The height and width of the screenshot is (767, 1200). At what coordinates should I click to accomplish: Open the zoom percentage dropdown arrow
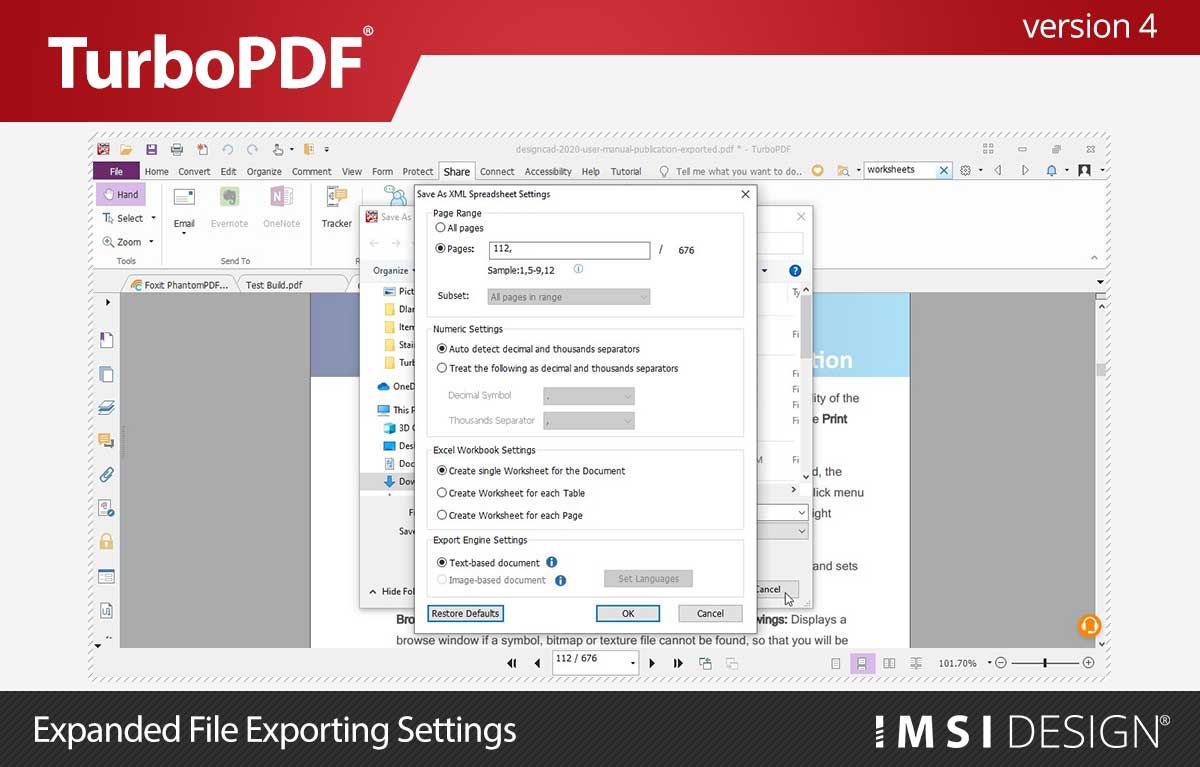pyautogui.click(x=989, y=663)
